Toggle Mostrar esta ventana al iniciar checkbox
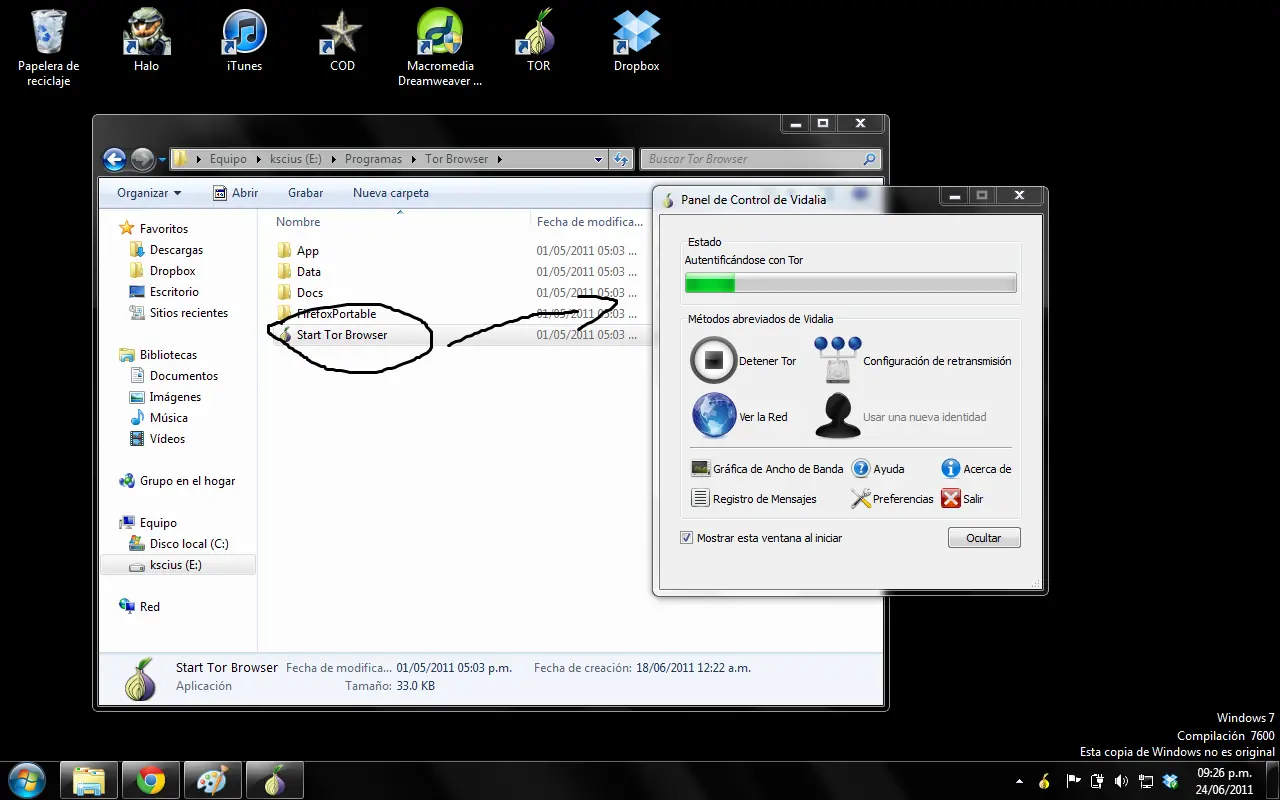Screen dimensions: 1280x800 point(686,538)
